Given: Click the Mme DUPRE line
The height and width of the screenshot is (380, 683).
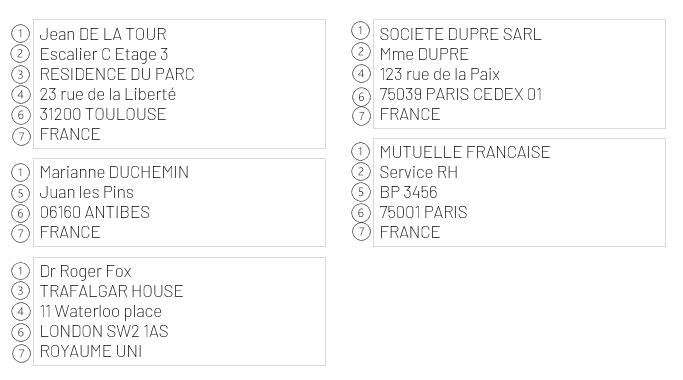Looking at the screenshot, I should point(424,54).
